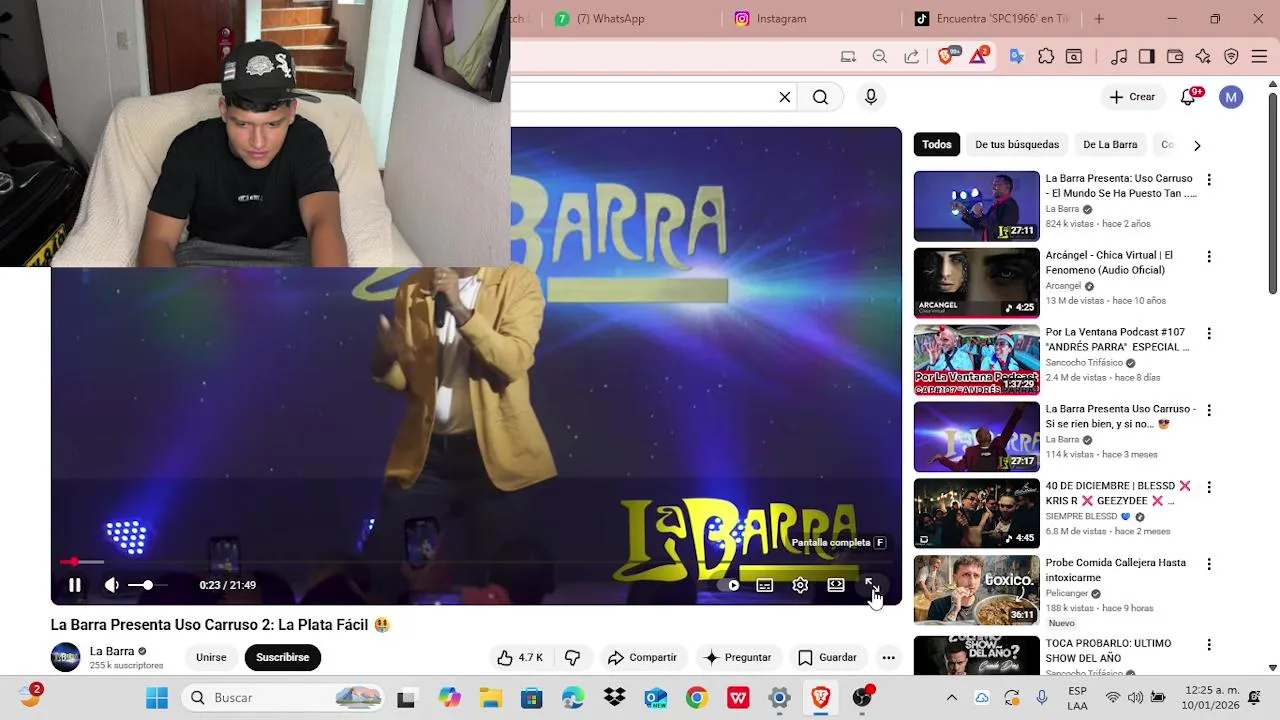Open the music note playlist icon in toolbar
The width and height of the screenshot is (1280, 720).
click(x=1119, y=57)
